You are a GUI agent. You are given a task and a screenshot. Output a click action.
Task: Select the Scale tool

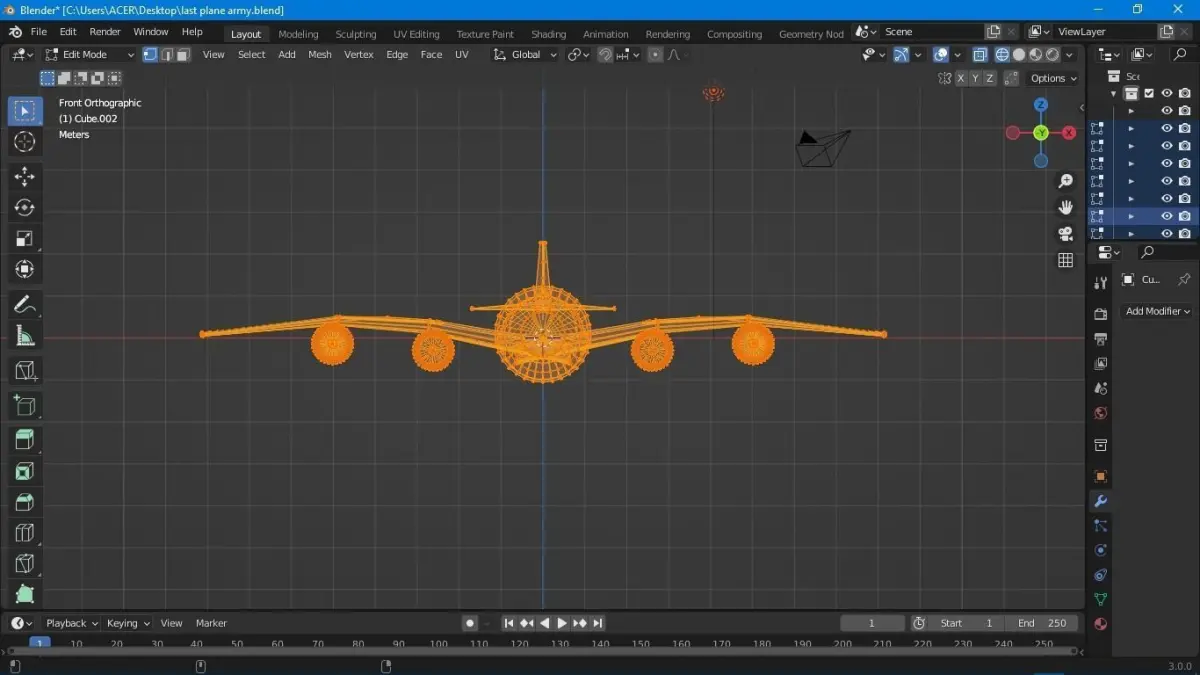point(25,239)
